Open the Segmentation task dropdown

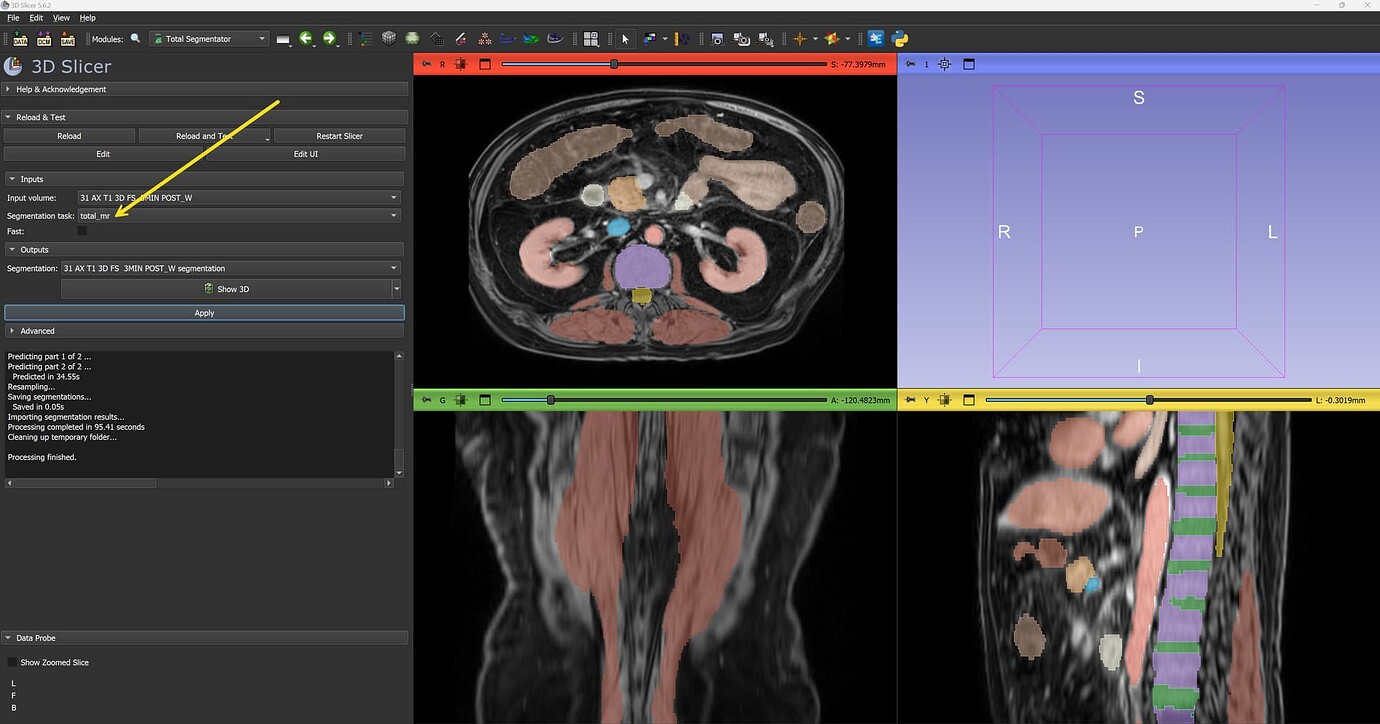(393, 215)
